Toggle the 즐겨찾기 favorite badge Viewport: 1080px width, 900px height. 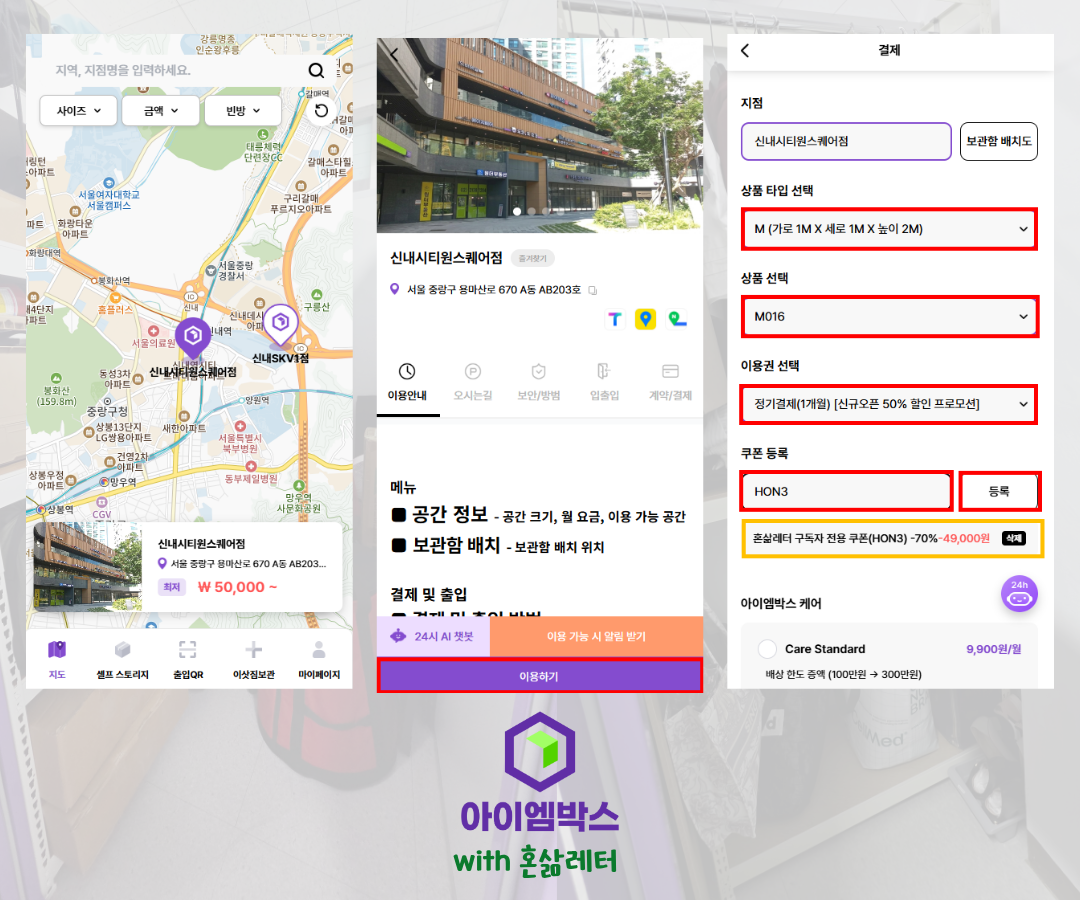point(532,258)
